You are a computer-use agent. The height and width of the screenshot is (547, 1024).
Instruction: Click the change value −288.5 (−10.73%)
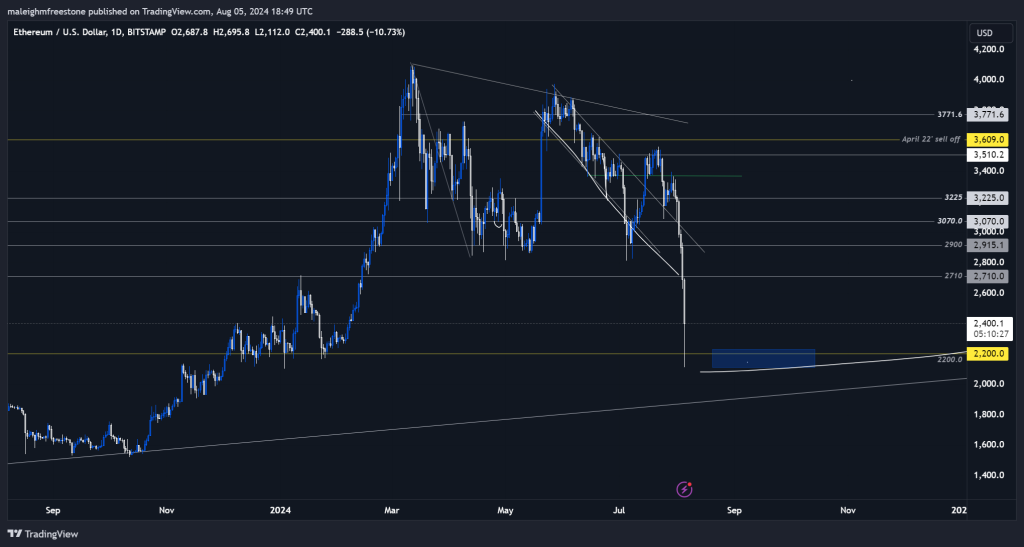click(x=370, y=31)
